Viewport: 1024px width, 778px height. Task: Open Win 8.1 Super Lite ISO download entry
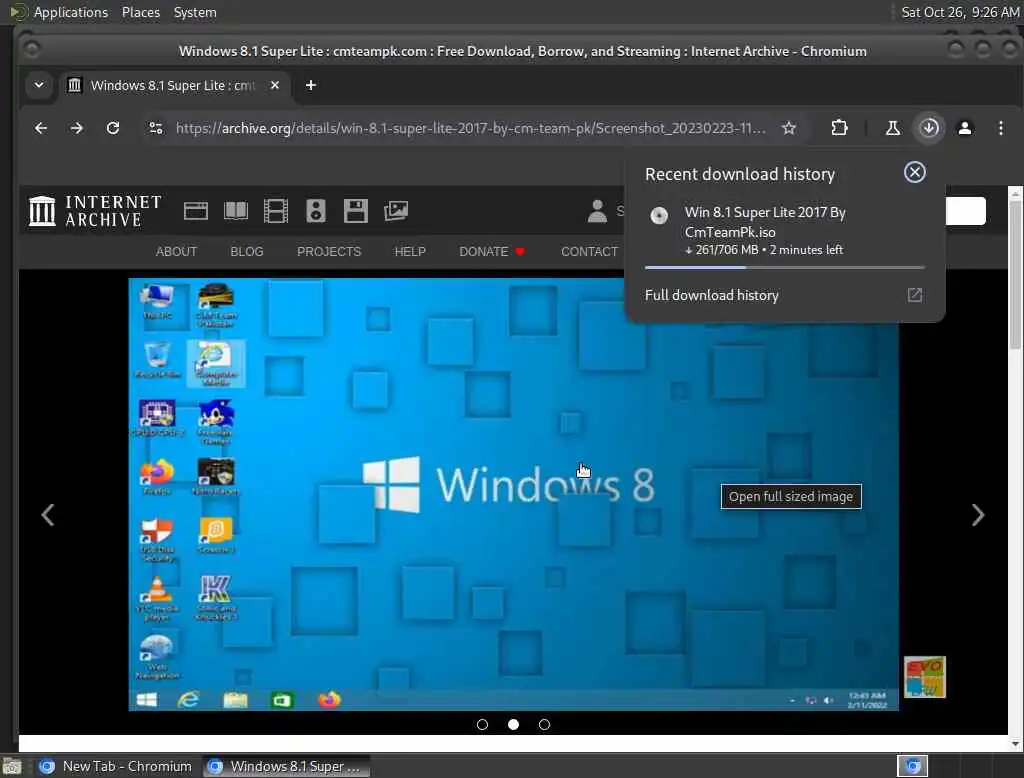click(x=784, y=231)
